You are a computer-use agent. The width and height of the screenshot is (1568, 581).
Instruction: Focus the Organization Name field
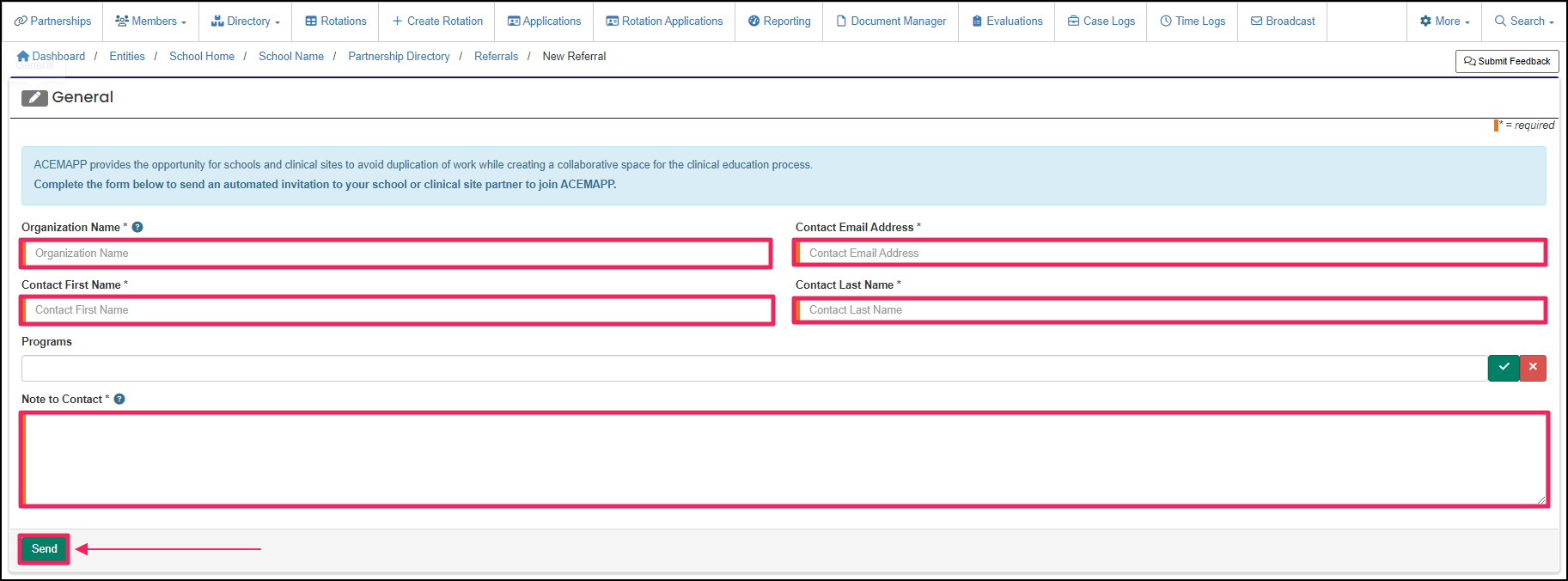(x=396, y=253)
